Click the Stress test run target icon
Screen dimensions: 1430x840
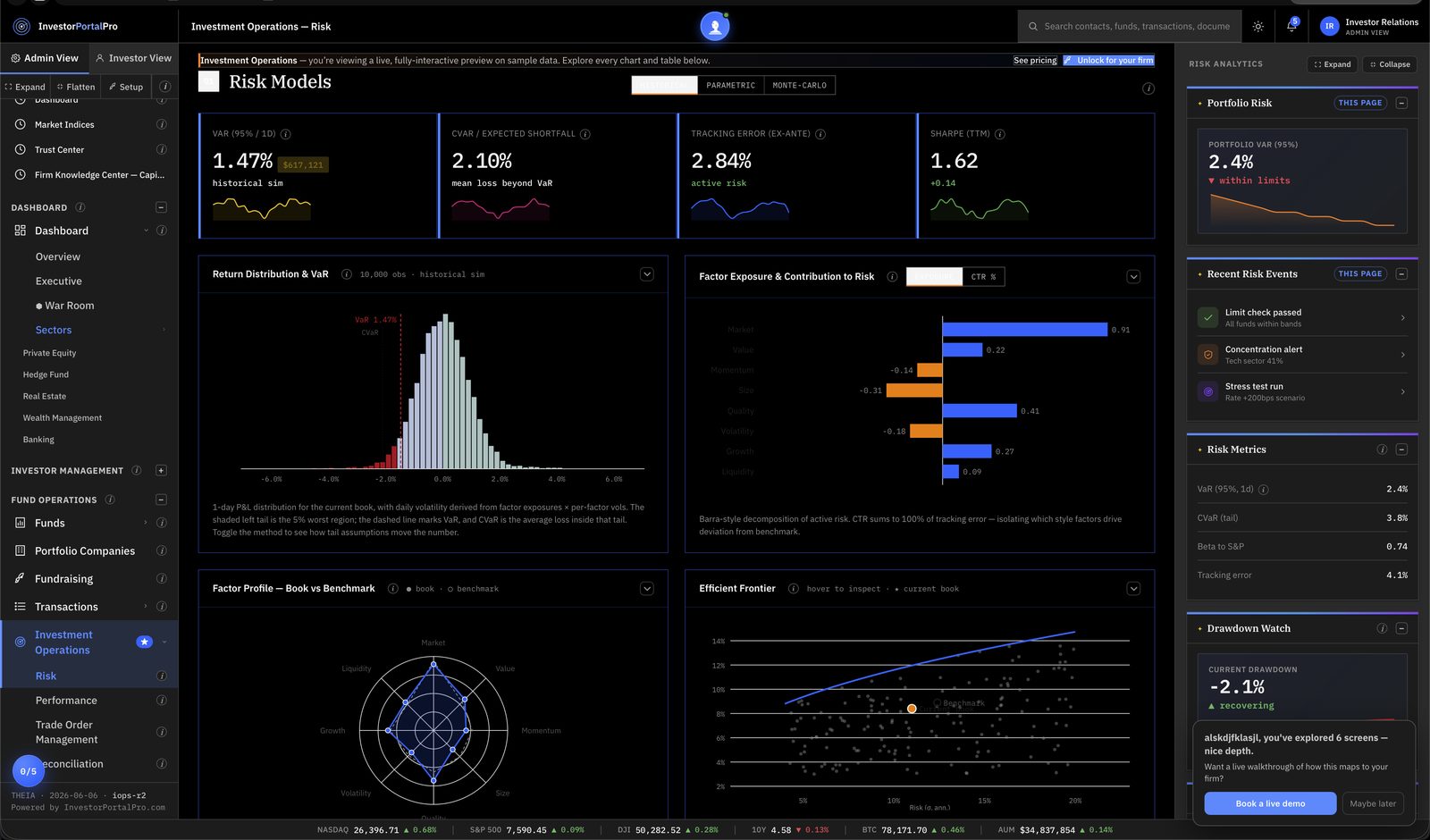tap(1208, 391)
